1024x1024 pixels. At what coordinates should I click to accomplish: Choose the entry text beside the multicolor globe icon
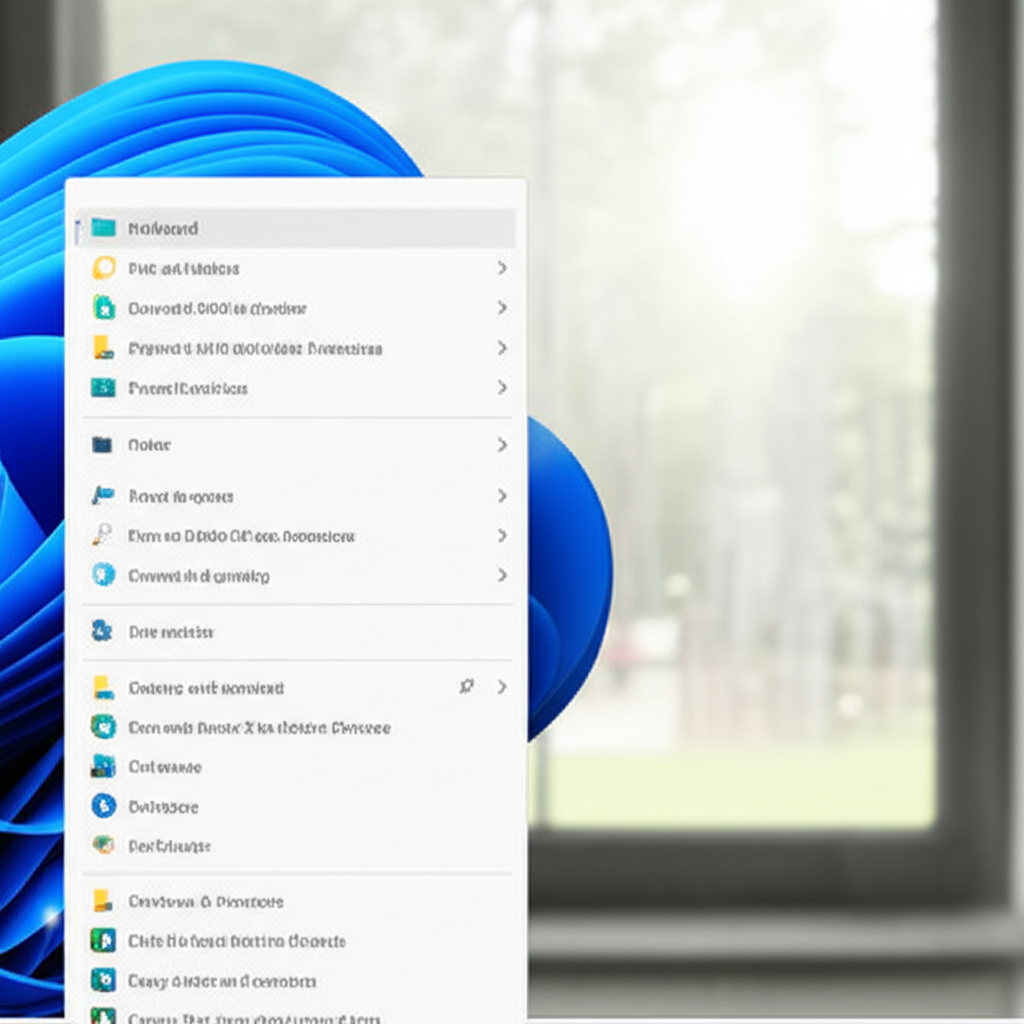pyautogui.click(x=169, y=846)
